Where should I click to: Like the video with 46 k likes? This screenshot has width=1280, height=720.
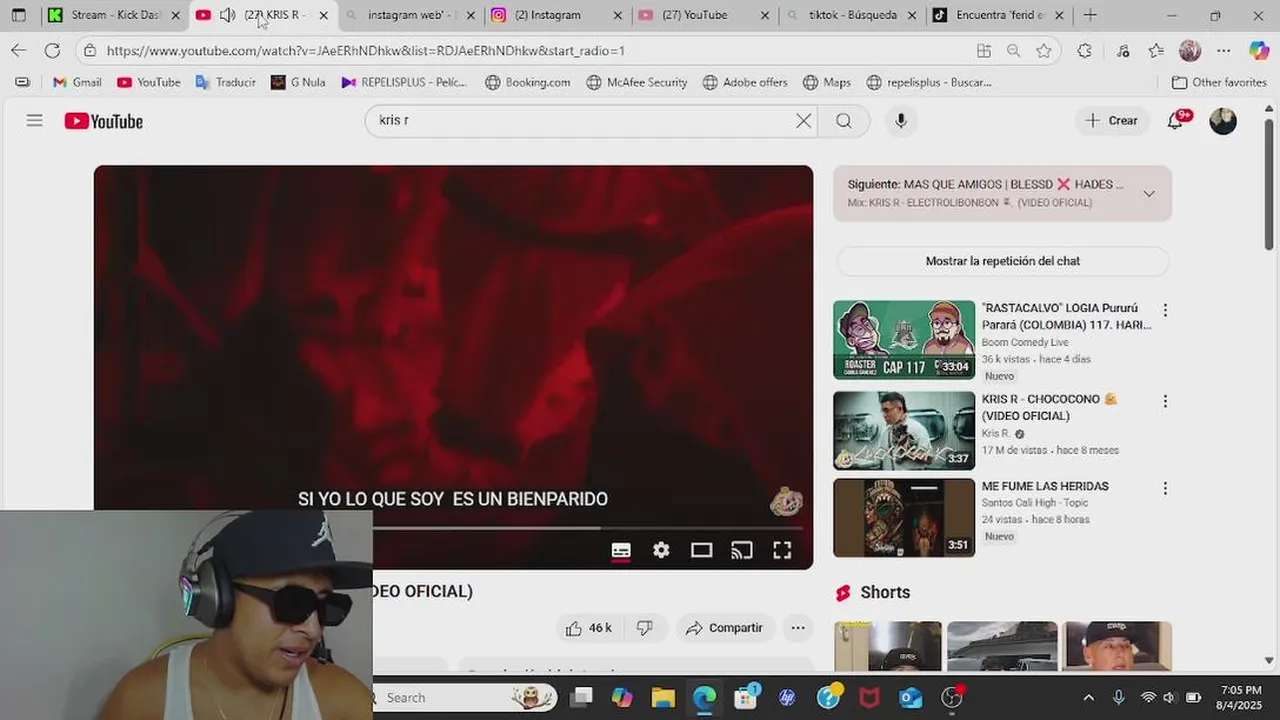click(588, 628)
